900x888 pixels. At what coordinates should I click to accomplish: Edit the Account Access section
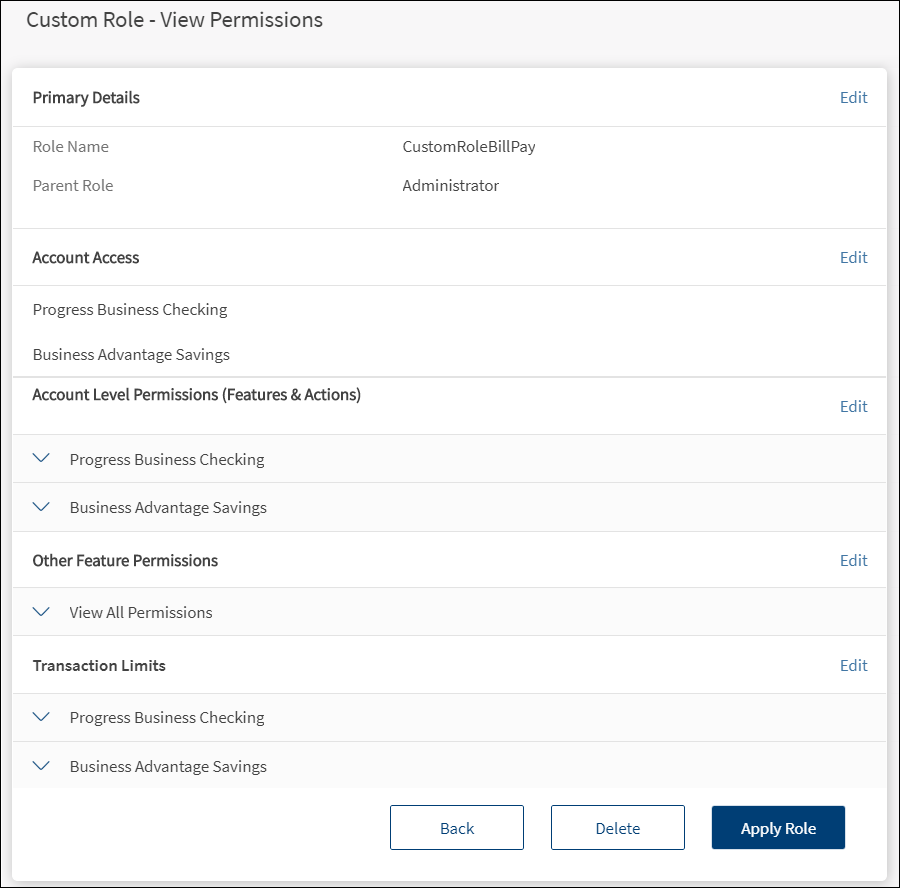pyautogui.click(x=853, y=258)
